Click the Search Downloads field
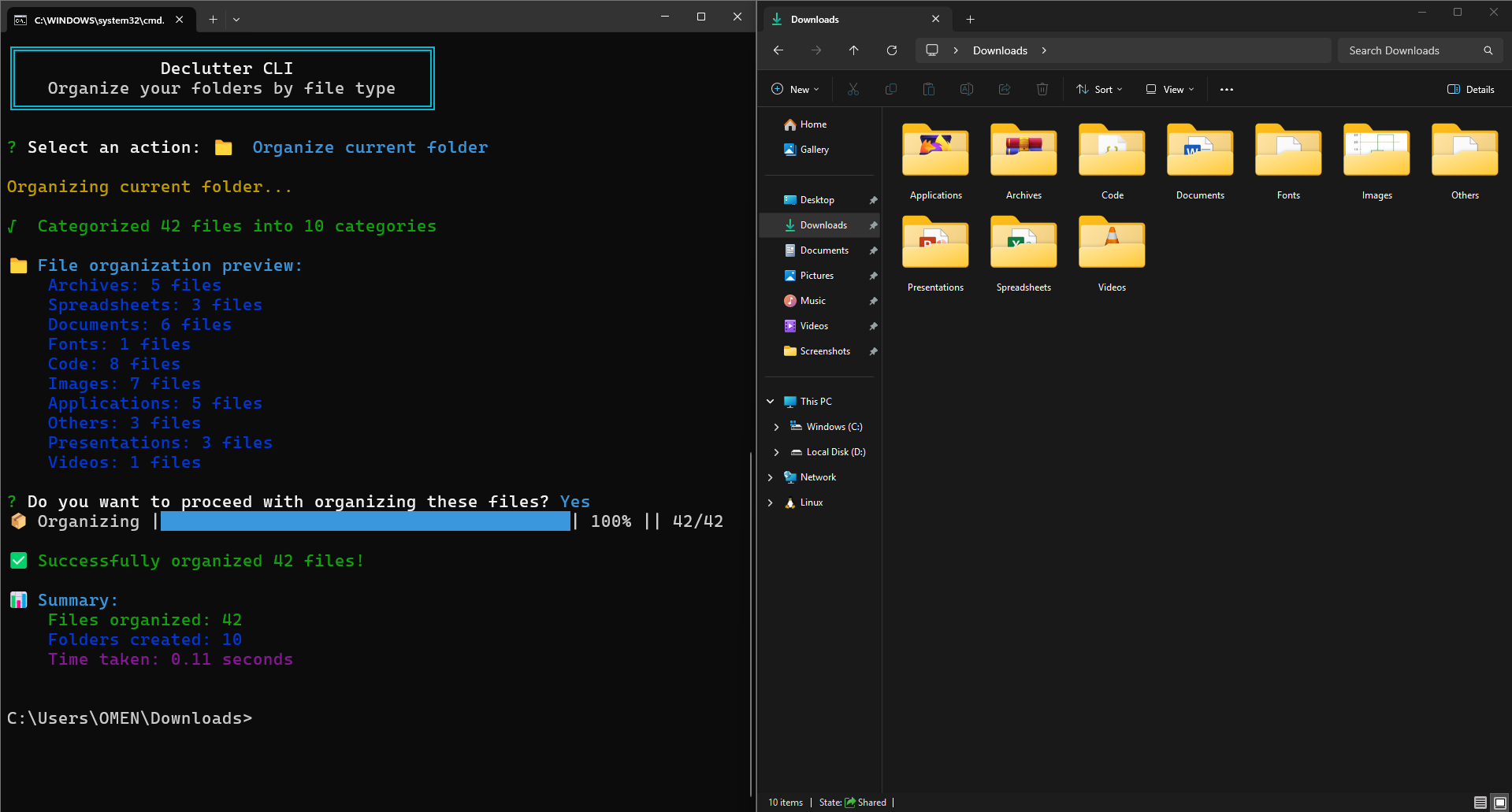The width and height of the screenshot is (1512, 812). [1421, 50]
